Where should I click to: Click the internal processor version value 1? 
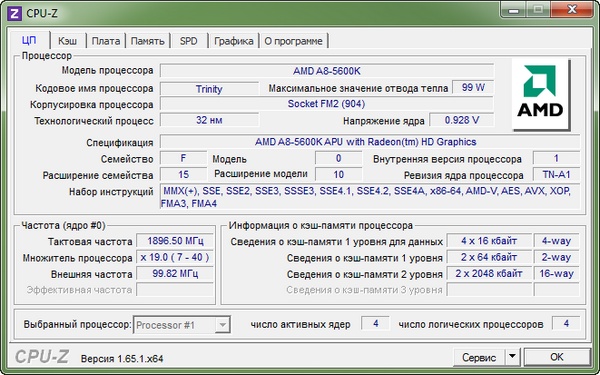[556, 158]
